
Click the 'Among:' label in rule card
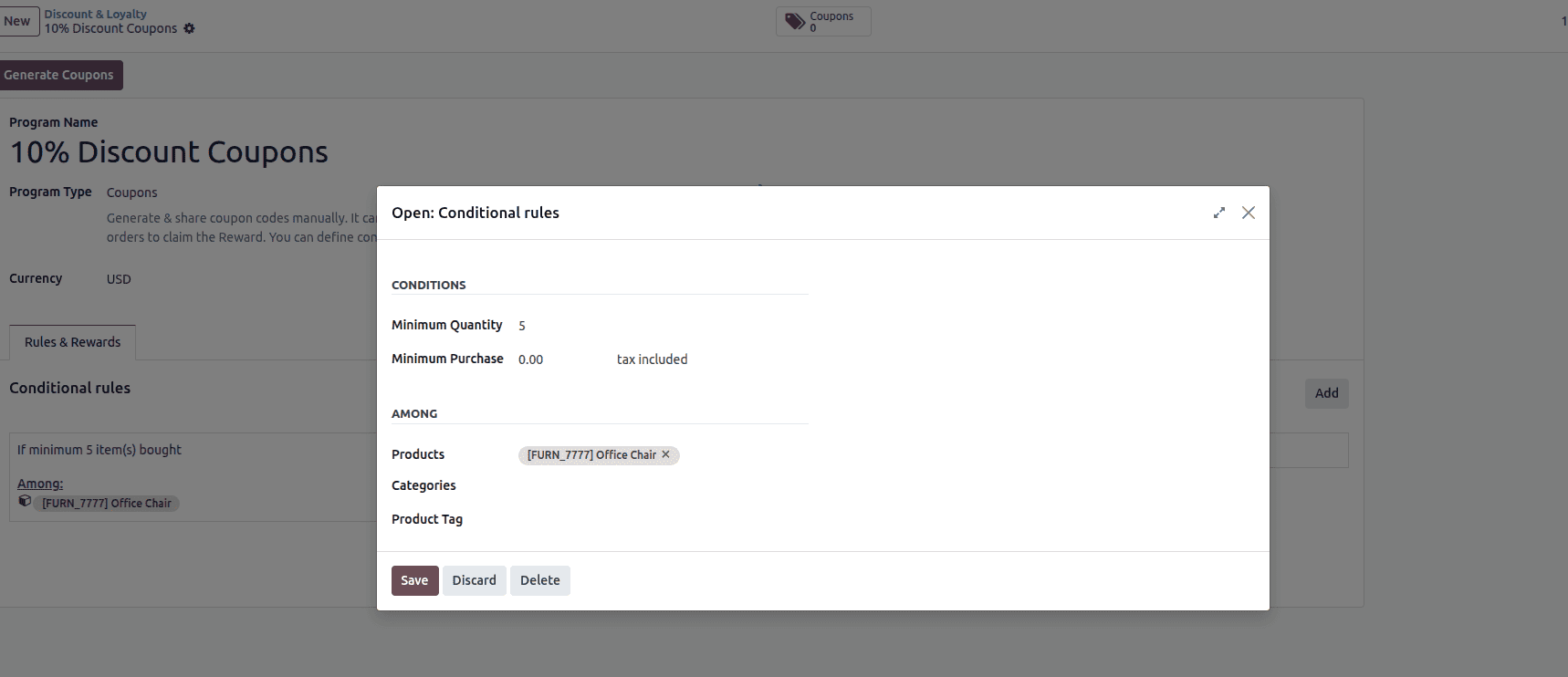click(40, 484)
